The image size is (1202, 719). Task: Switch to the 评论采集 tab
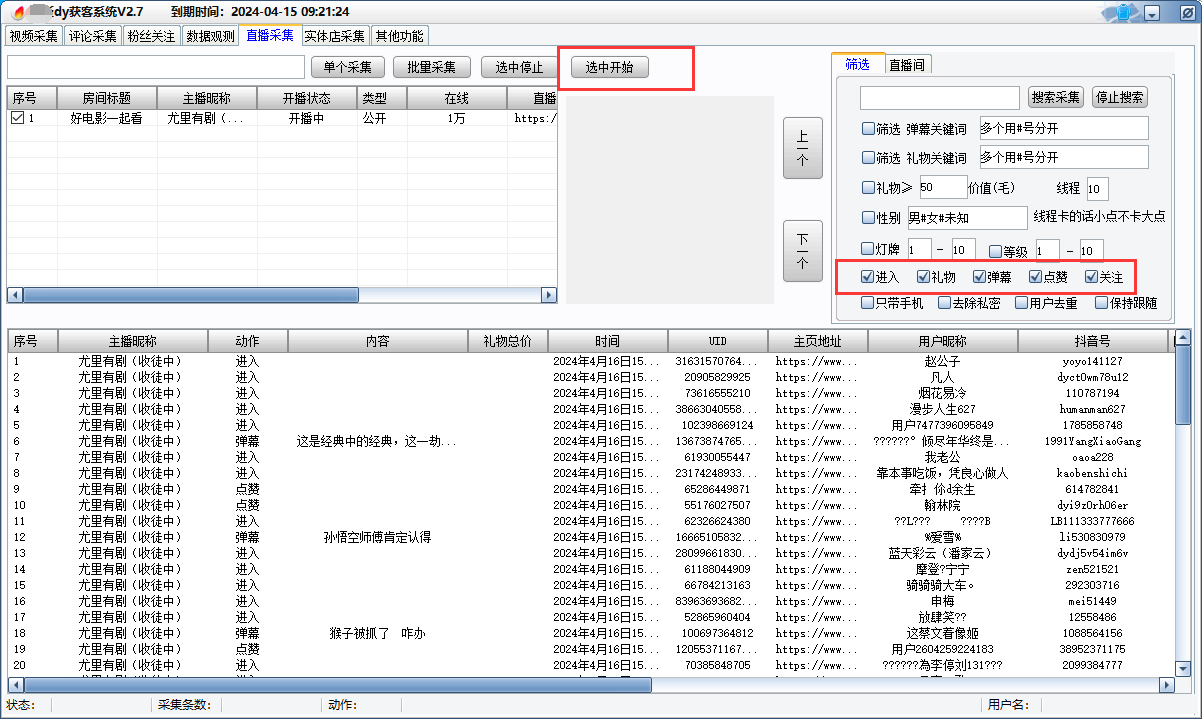click(x=92, y=36)
